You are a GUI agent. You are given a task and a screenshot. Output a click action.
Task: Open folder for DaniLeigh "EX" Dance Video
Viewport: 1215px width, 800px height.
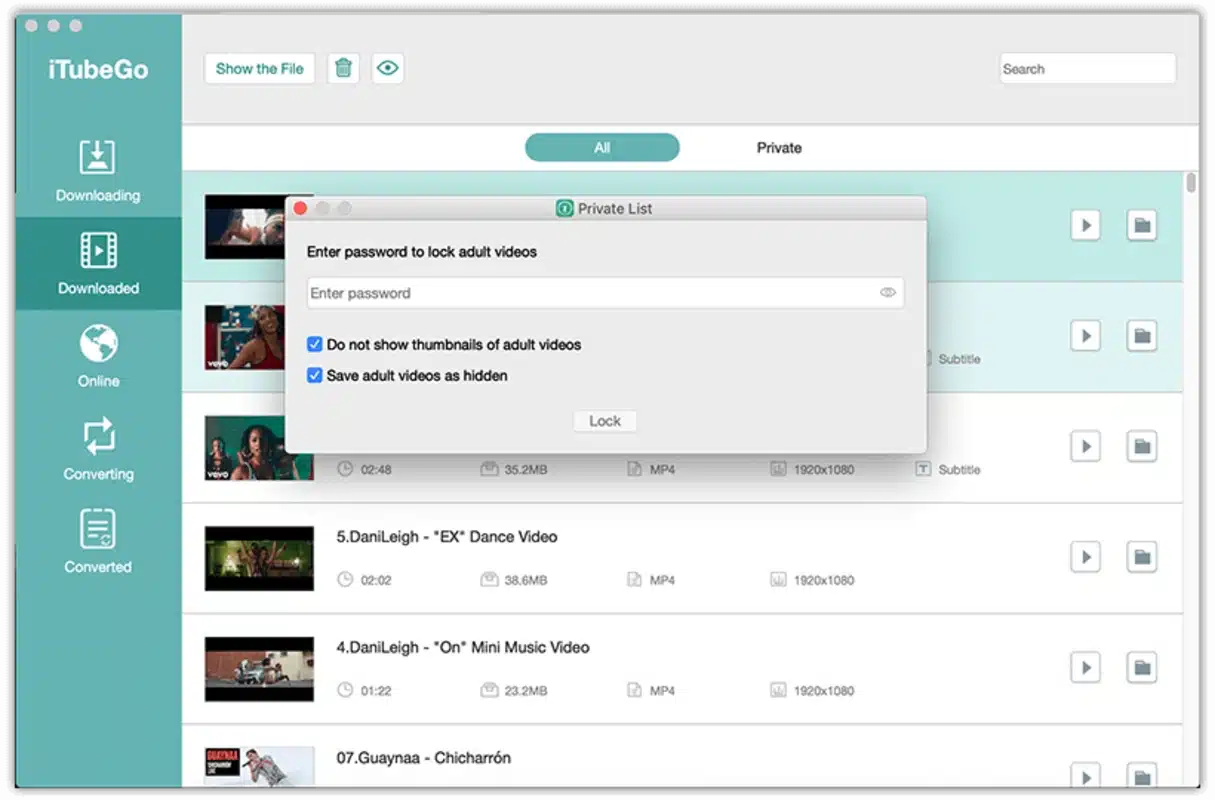pos(1142,556)
